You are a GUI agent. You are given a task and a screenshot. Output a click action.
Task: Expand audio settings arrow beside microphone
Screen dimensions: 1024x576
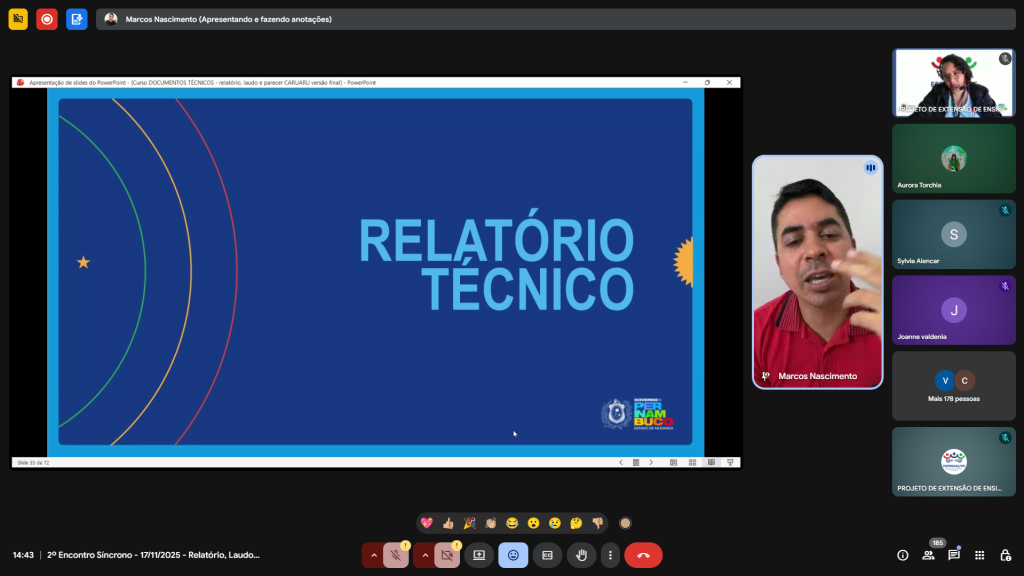click(x=374, y=555)
